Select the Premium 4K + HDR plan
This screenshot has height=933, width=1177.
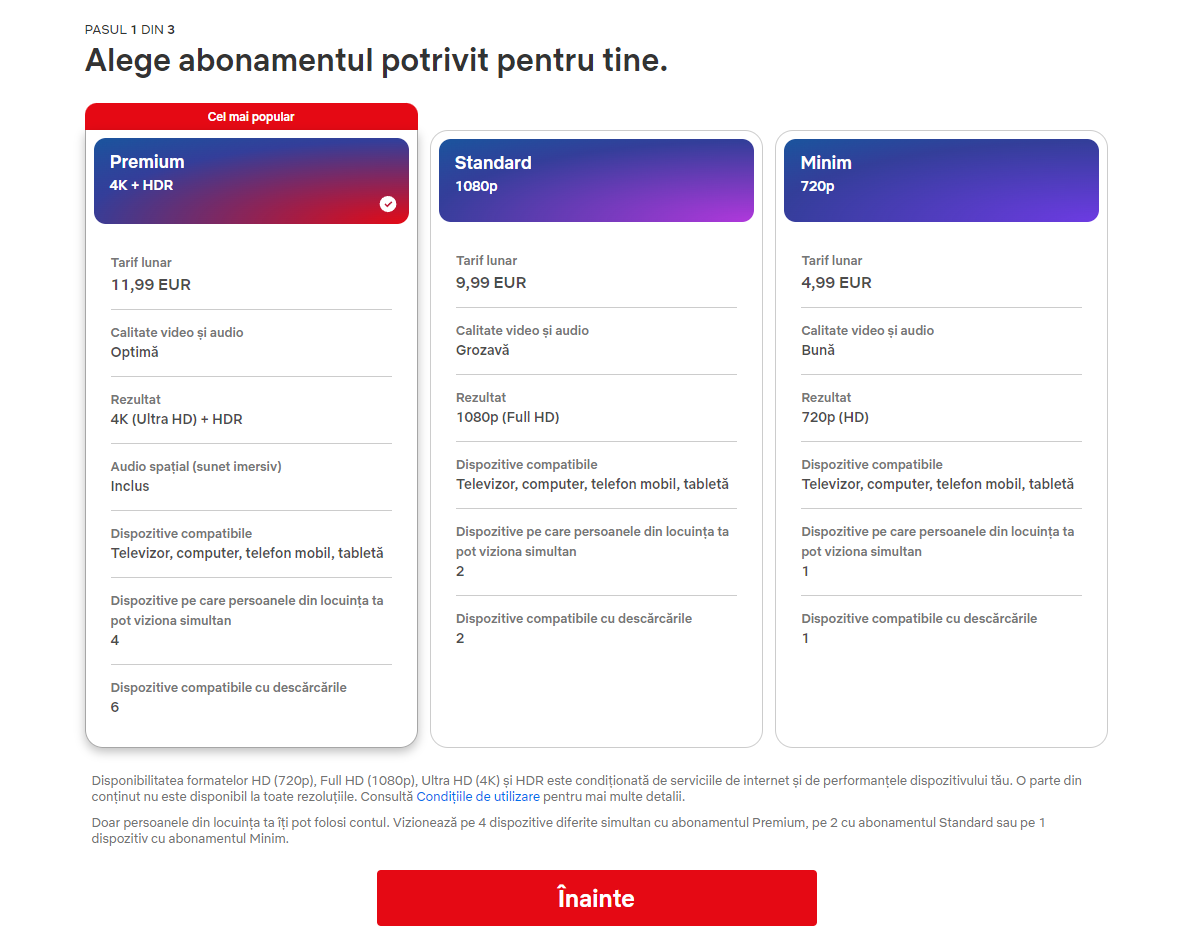[x=251, y=180]
